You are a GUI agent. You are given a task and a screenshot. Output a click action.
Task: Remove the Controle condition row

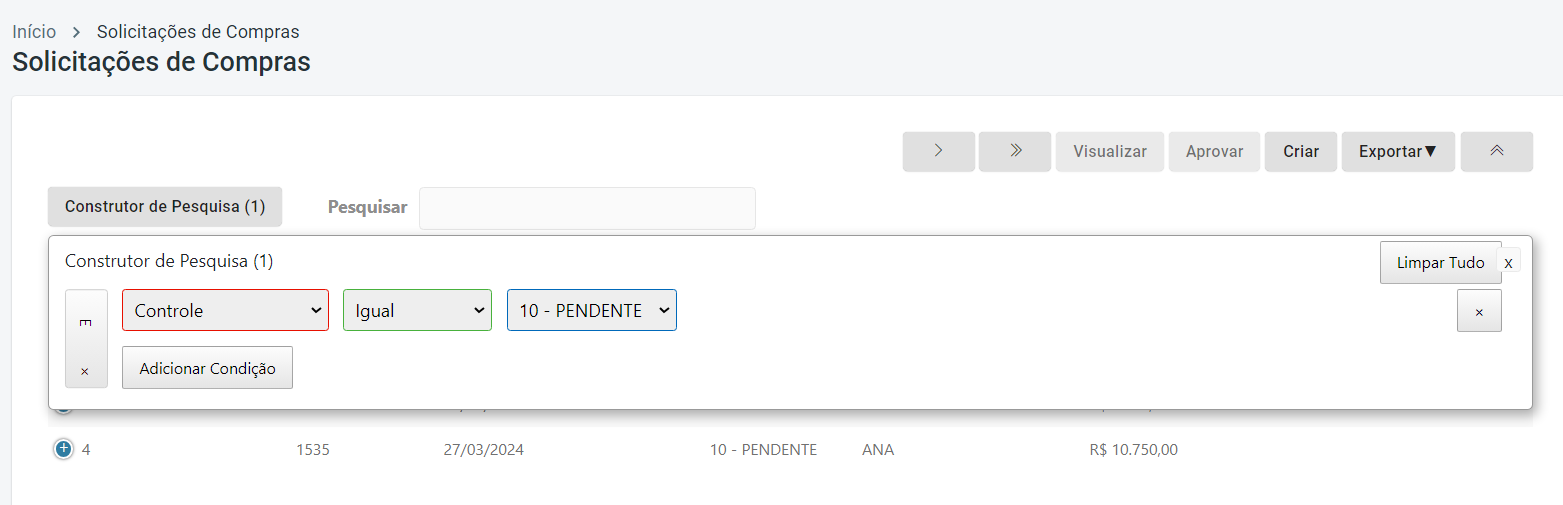click(1479, 312)
